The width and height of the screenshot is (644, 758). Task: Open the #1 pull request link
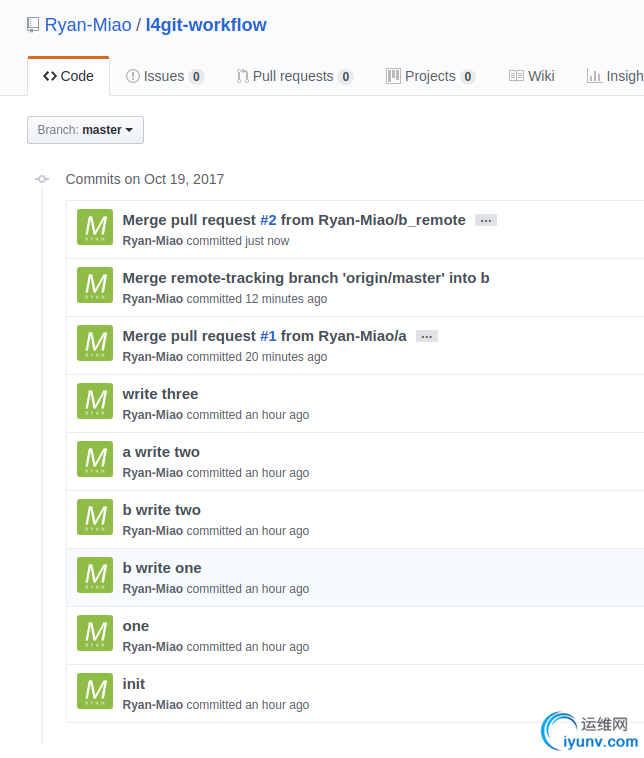pos(268,336)
